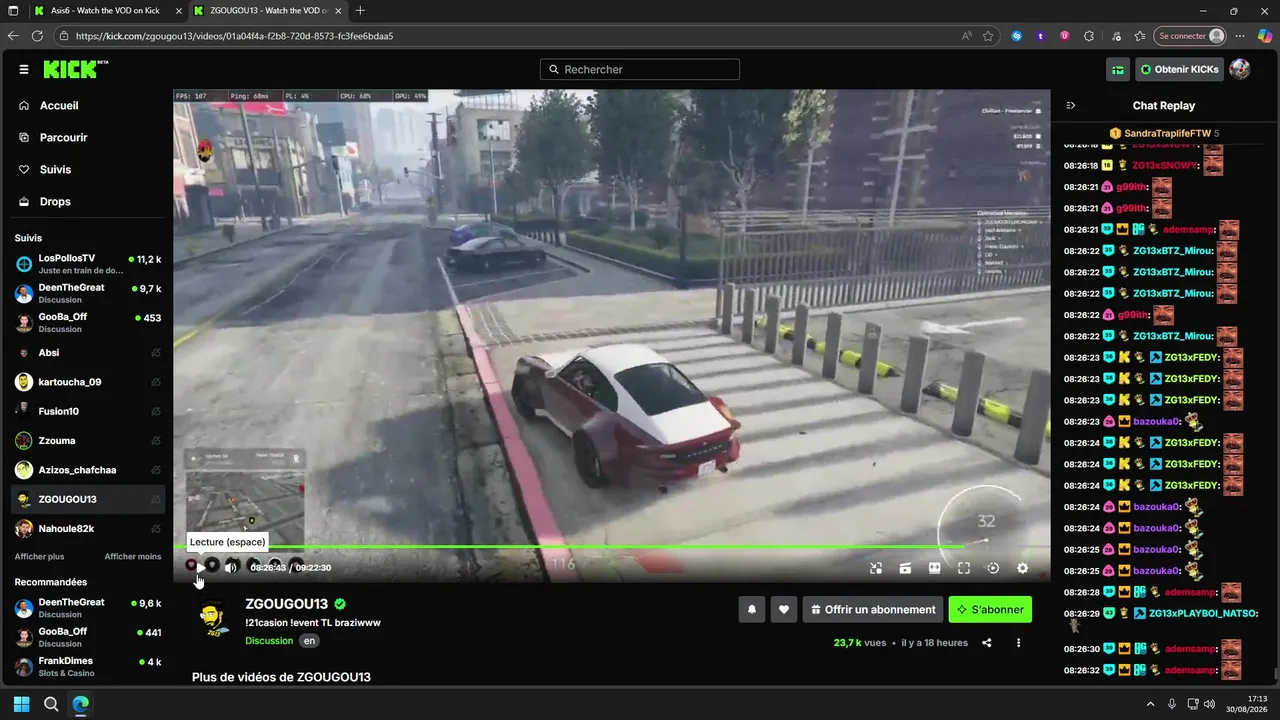Seek on the green video progress bar
This screenshot has width=1280, height=720.
(x=611, y=546)
